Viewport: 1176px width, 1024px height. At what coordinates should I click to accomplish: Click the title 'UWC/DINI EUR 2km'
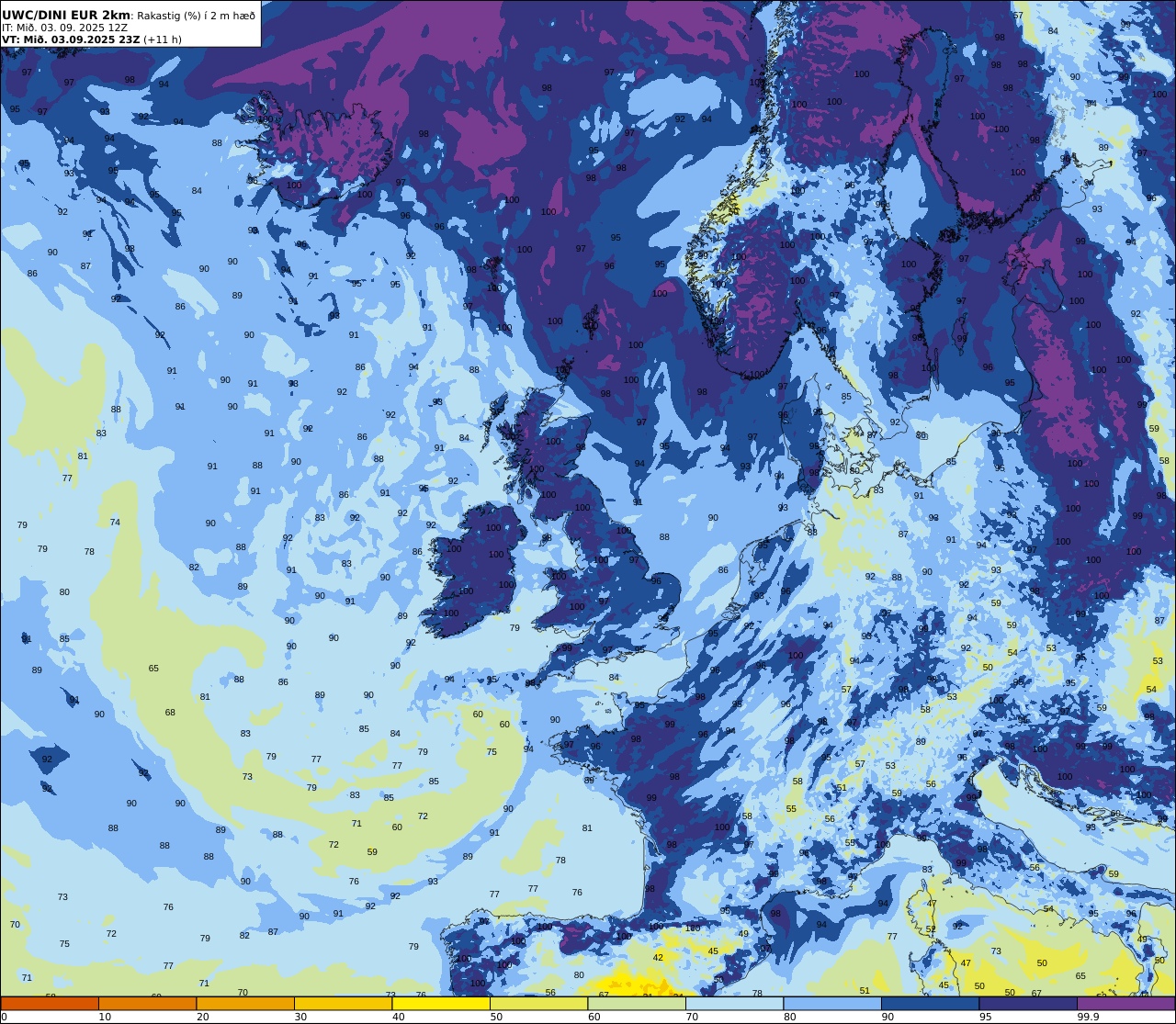66,15
